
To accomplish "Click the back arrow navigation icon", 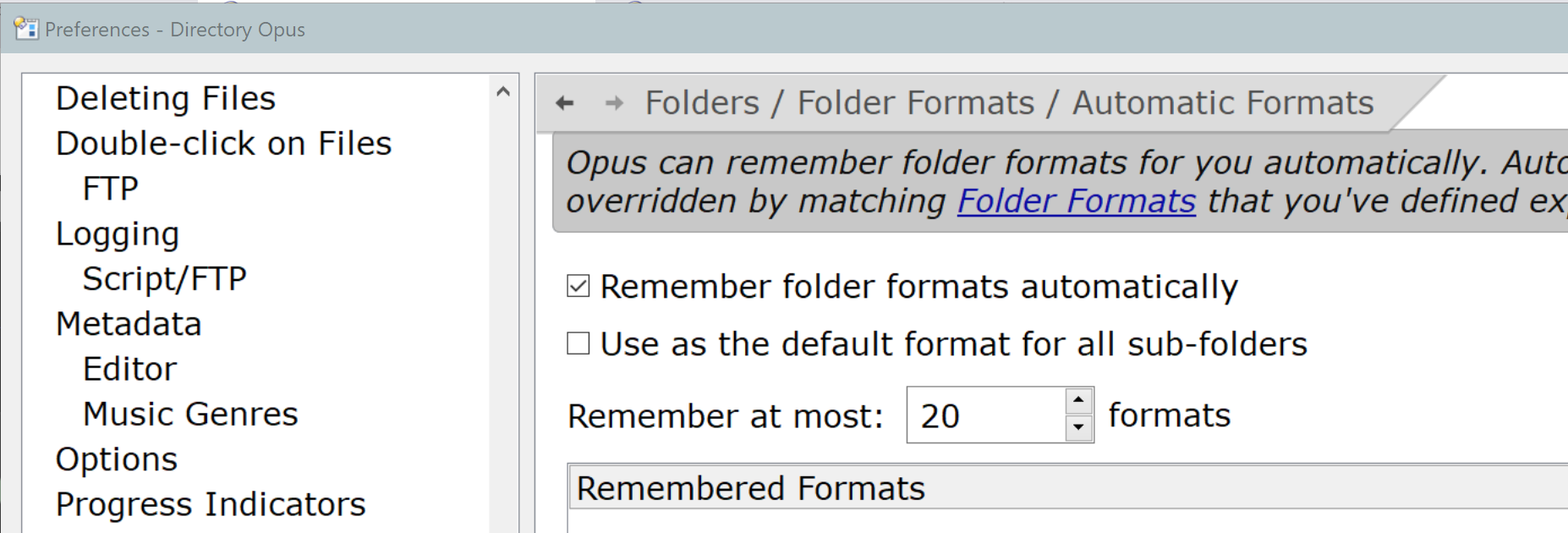I will click(565, 103).
